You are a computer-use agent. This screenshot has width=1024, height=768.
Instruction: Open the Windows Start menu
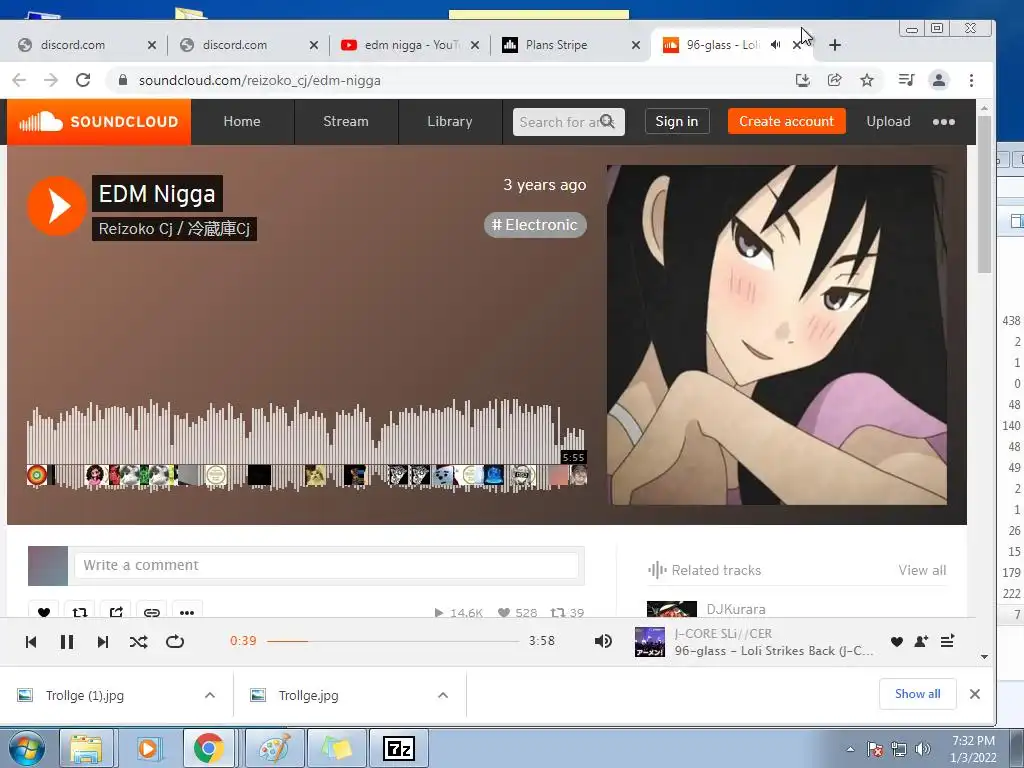coord(26,748)
